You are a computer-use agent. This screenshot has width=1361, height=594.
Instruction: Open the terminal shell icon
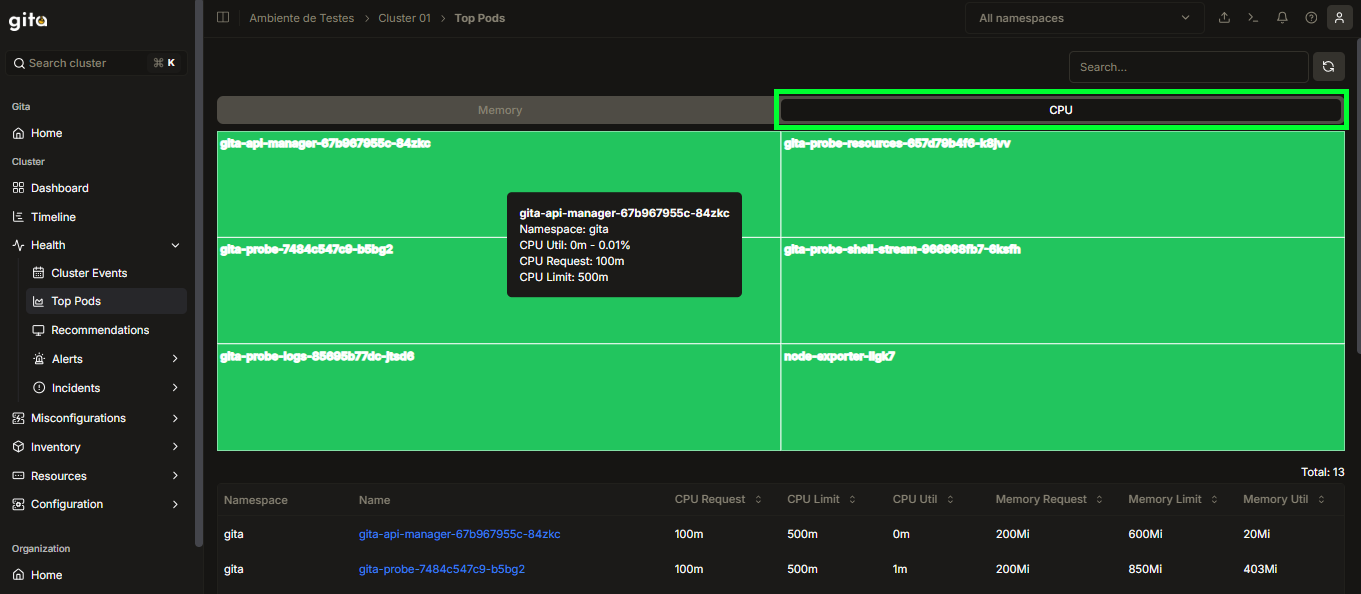coord(1253,18)
